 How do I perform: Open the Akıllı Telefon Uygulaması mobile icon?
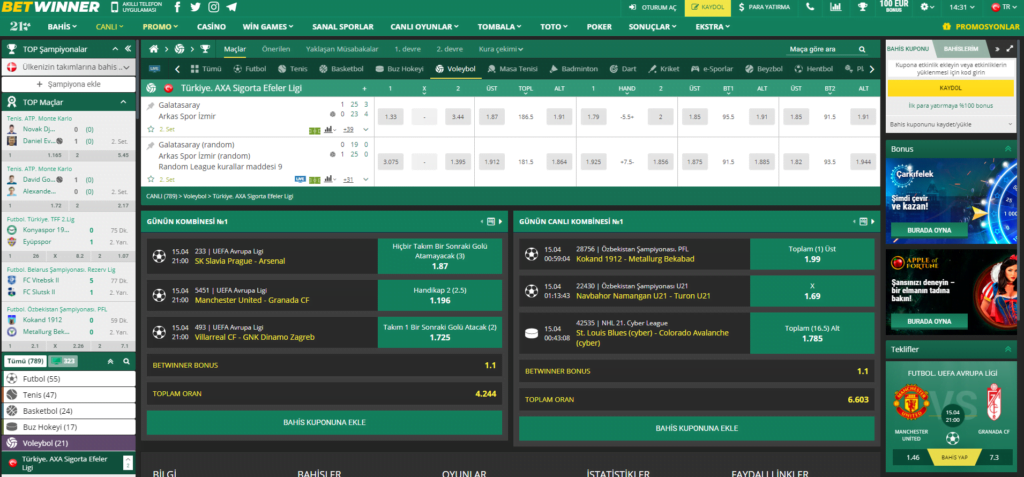pyautogui.click(x=115, y=7)
